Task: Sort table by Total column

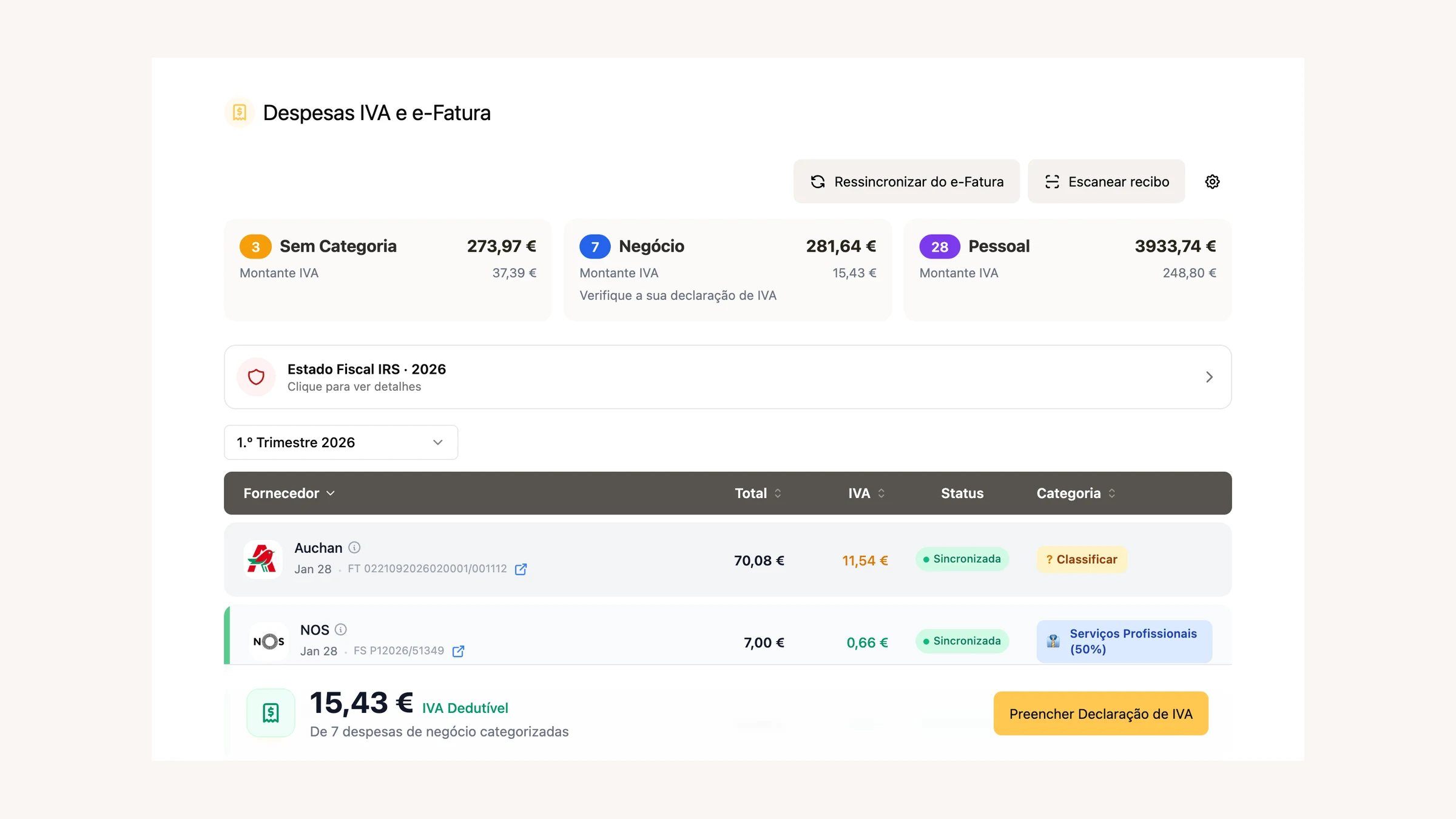Action: (x=758, y=493)
